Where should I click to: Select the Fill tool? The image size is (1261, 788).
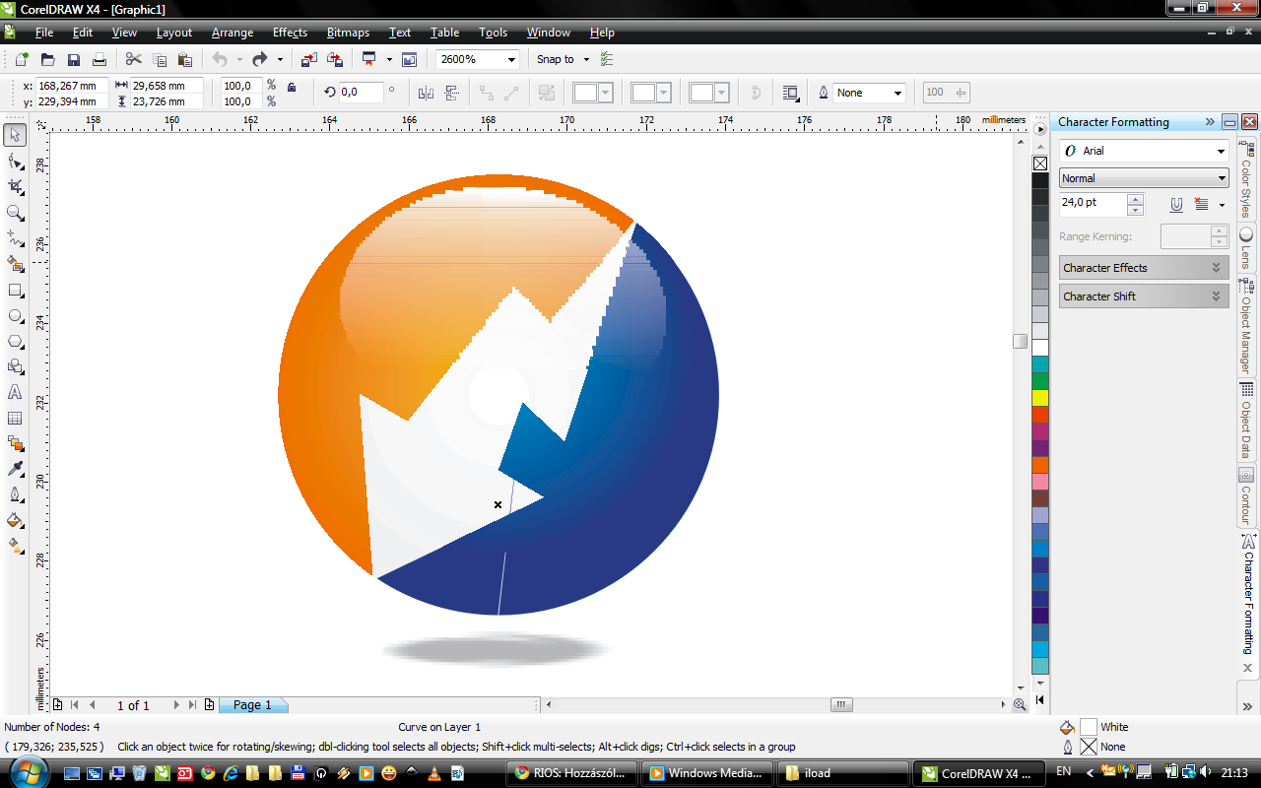coord(15,521)
